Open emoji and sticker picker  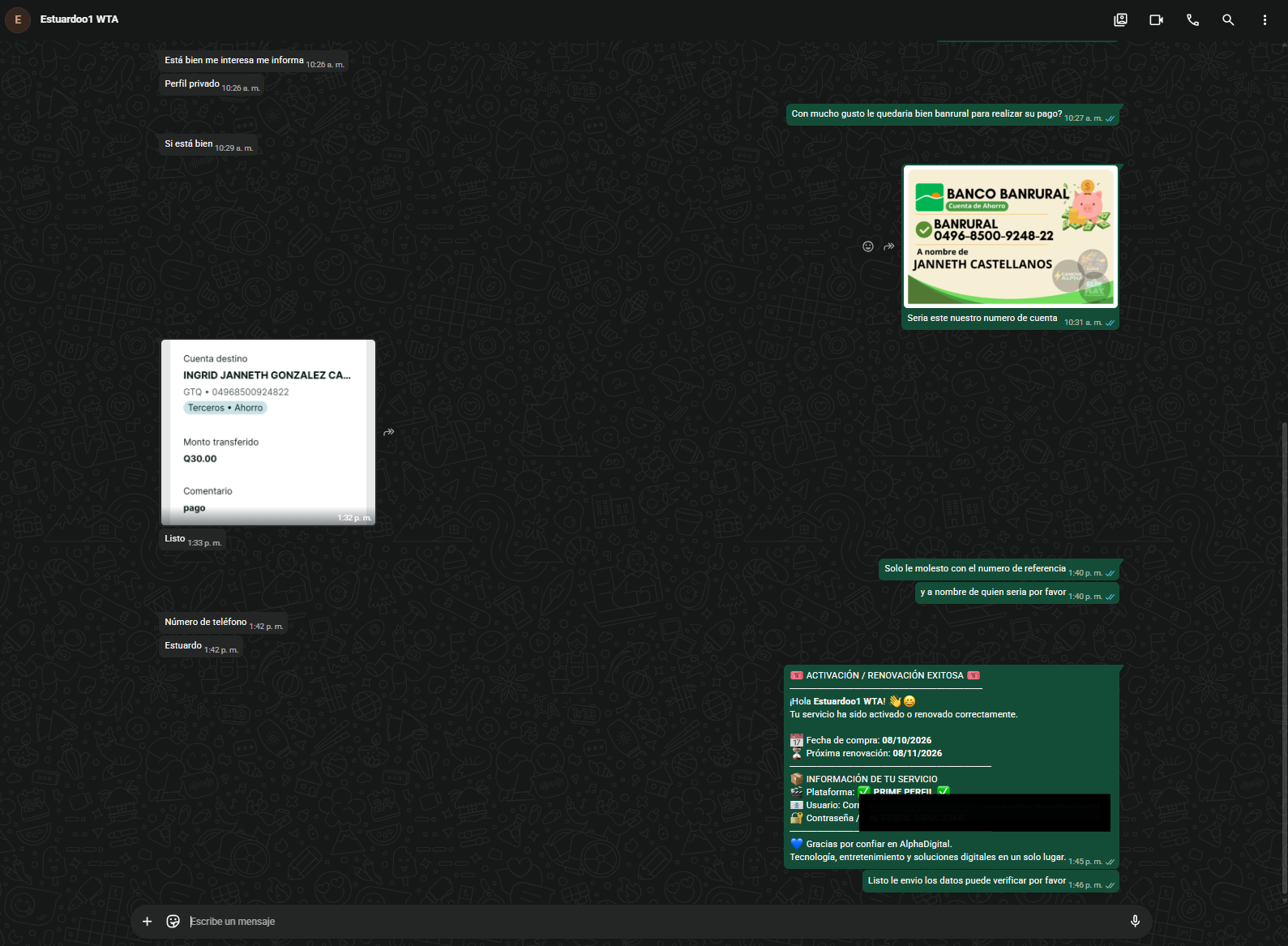pyautogui.click(x=173, y=921)
